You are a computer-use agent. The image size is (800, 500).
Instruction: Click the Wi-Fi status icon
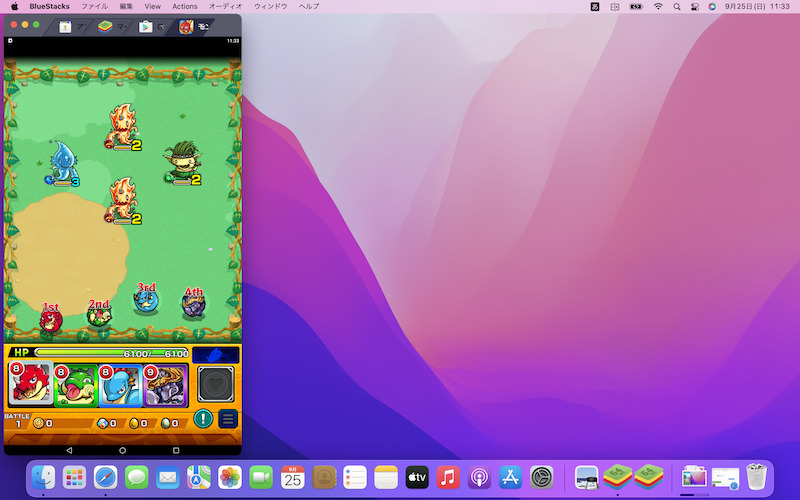(x=658, y=6)
